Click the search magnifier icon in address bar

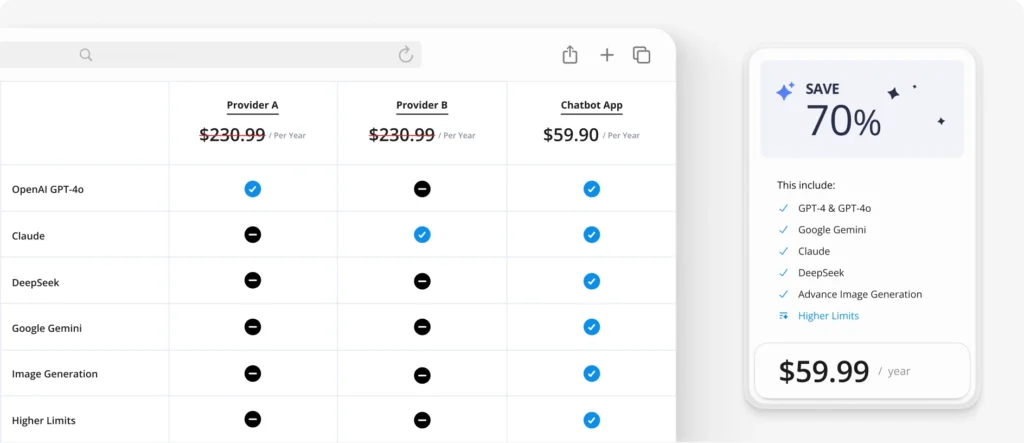click(86, 55)
